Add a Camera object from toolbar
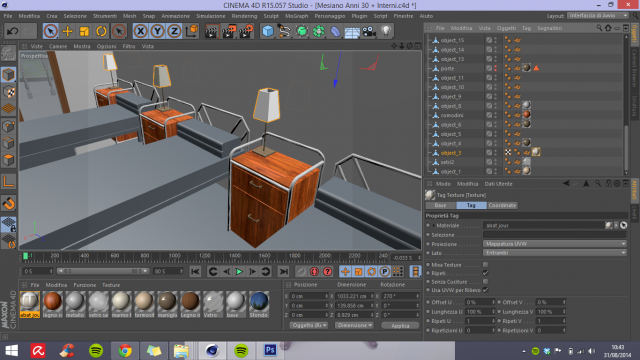The width and height of the screenshot is (640, 360). [369, 31]
